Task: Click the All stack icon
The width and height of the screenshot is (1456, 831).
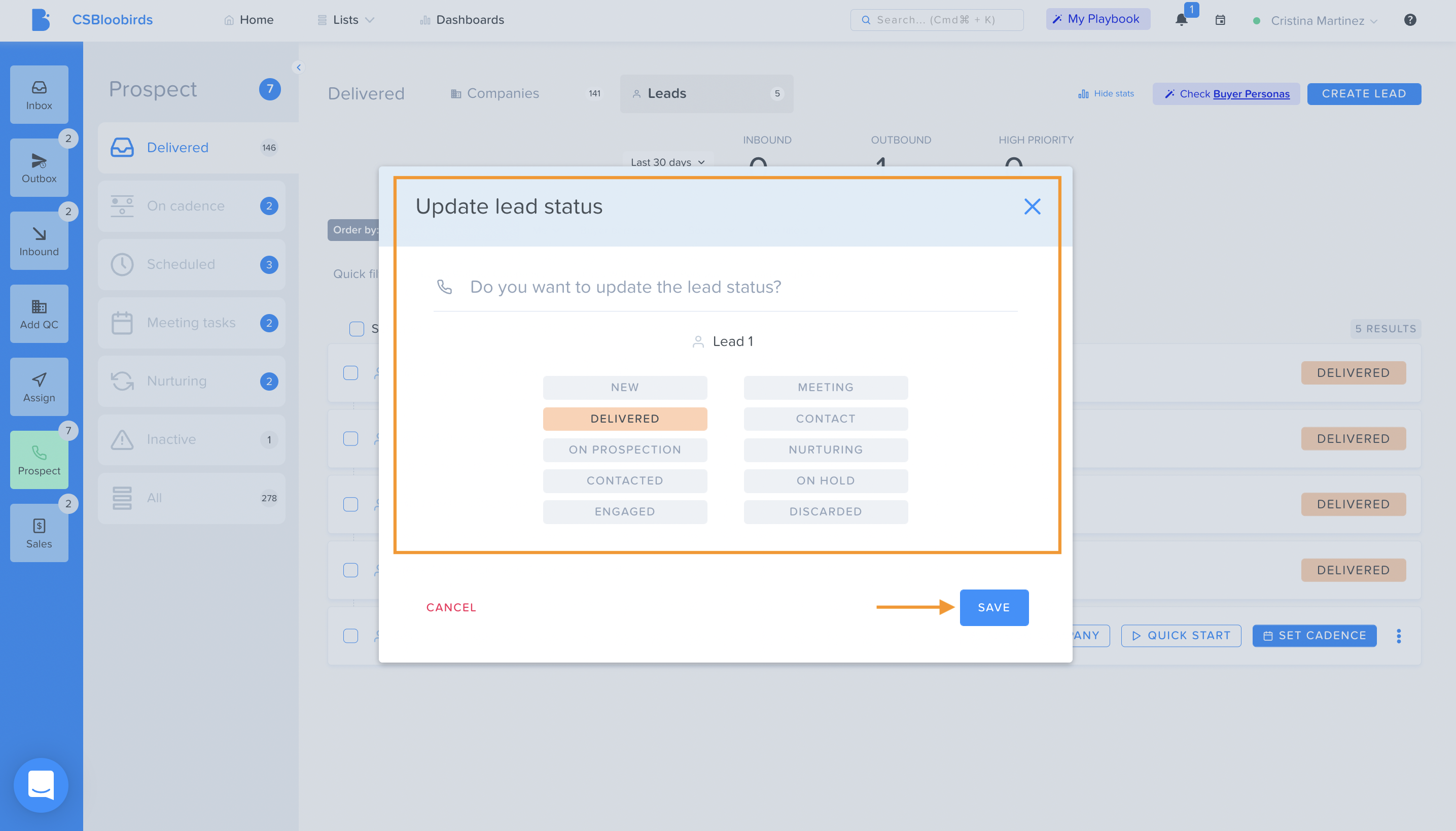Action: [122, 498]
